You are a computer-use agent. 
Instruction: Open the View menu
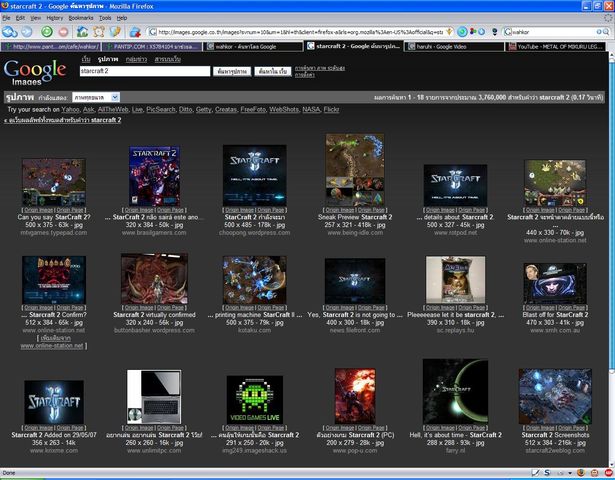click(35, 18)
